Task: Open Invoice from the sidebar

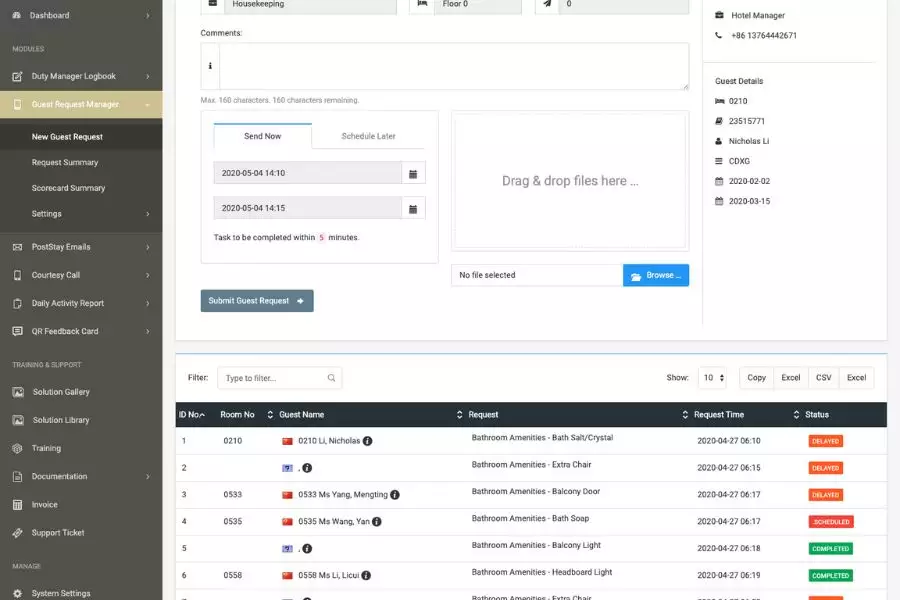Action: click(44, 505)
